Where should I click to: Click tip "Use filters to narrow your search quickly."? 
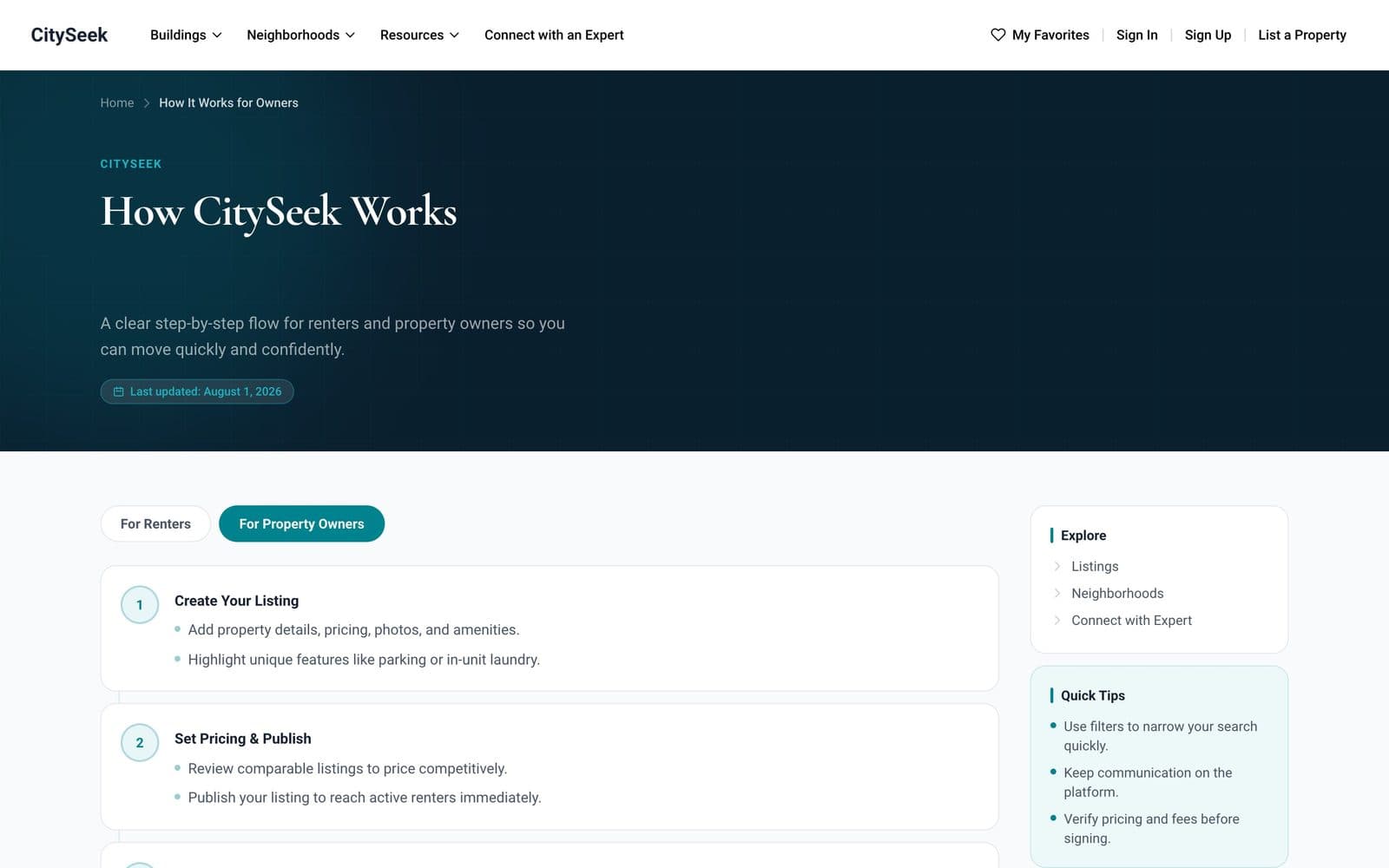pyautogui.click(x=1160, y=736)
